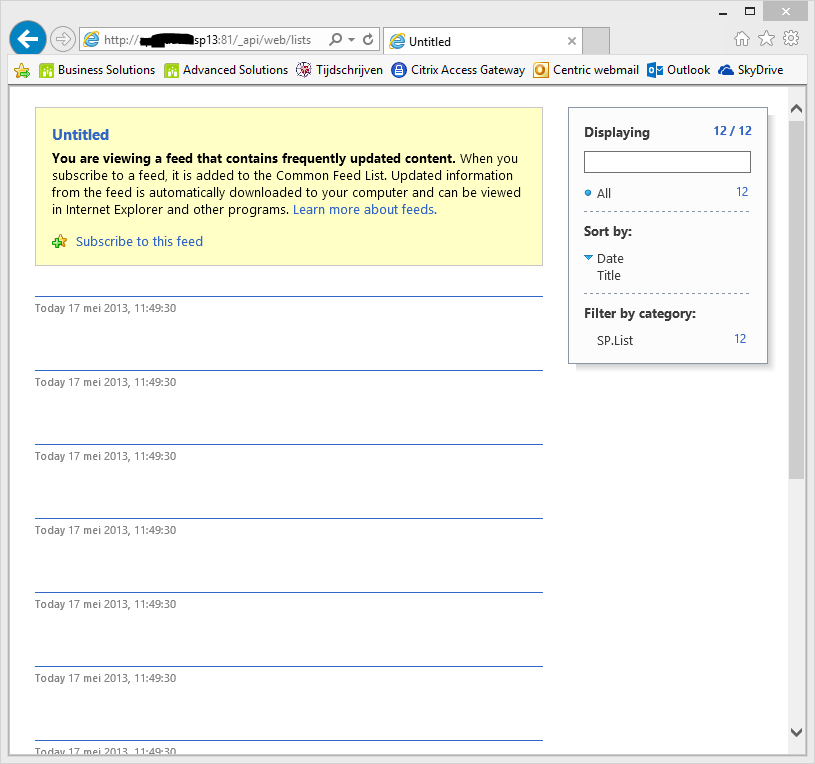Screen dimensions: 815x764
Task: Click the feed search input box
Action: point(667,162)
